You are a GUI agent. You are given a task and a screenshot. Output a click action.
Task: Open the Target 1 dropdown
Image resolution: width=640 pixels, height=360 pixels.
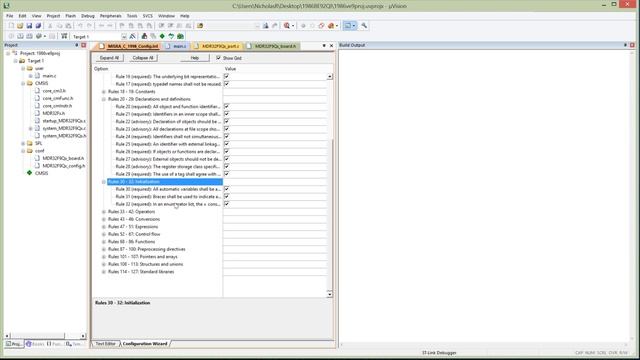tap(124, 36)
